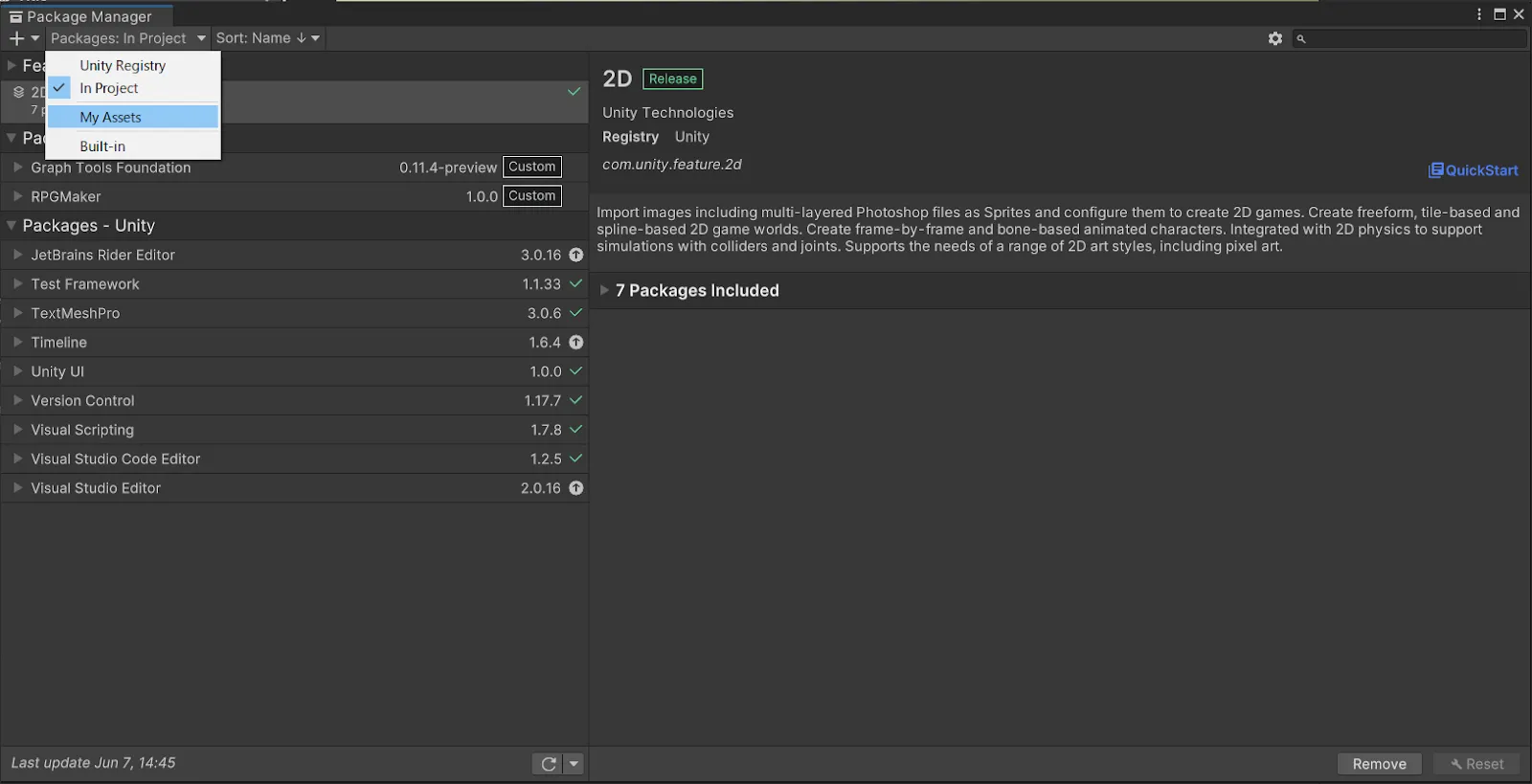Select the Visual Scripting package row

(294, 430)
